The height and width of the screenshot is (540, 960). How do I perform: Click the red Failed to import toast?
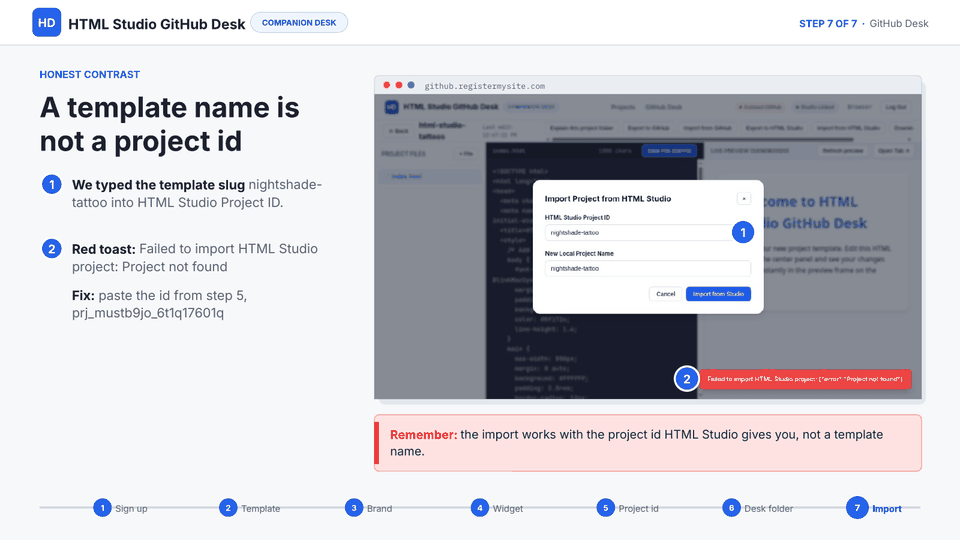[805, 379]
